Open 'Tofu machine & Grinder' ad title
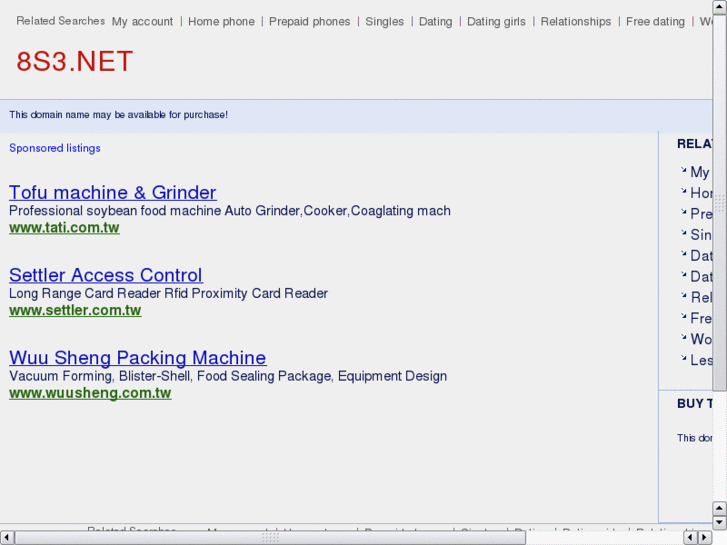Screen dimensions: 727x545 (113, 192)
